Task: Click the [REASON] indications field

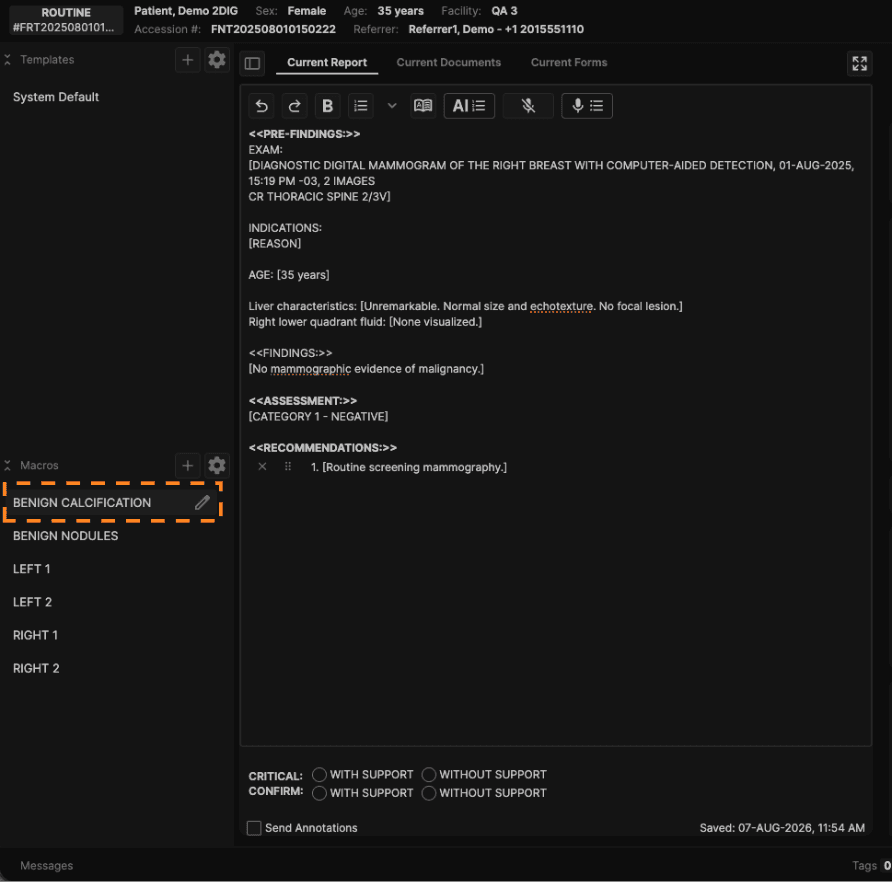Action: [x=275, y=244]
